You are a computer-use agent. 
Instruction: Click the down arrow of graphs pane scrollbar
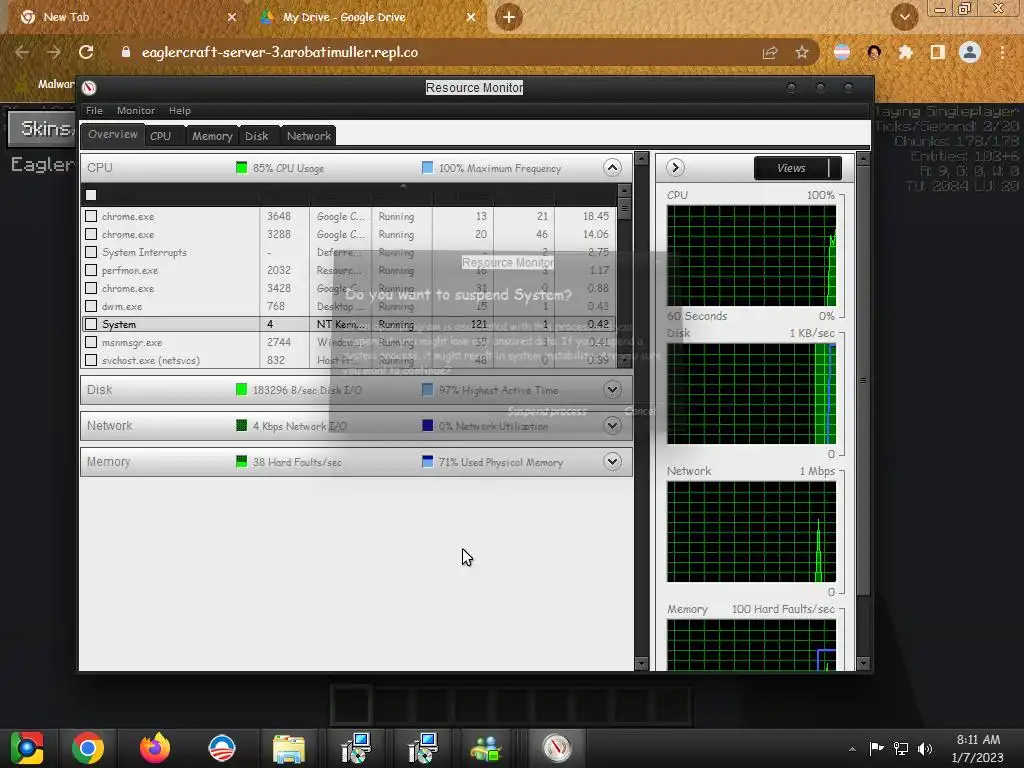pyautogui.click(x=863, y=664)
